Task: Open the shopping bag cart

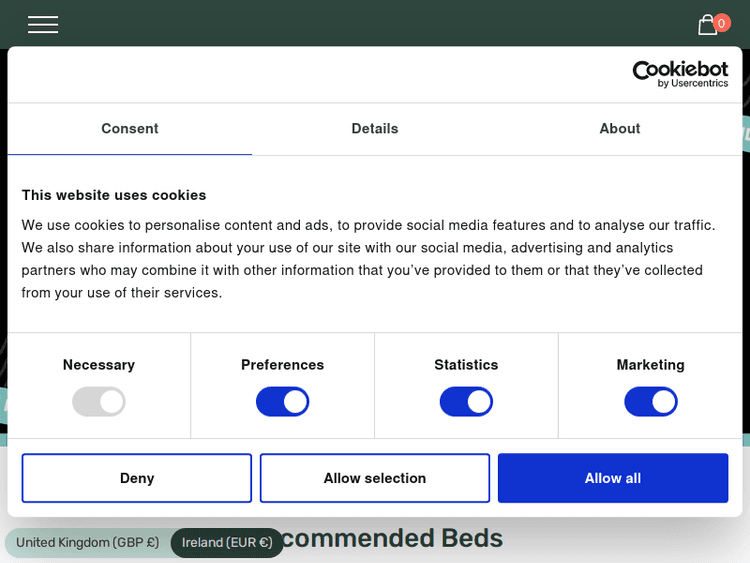Action: (707, 26)
